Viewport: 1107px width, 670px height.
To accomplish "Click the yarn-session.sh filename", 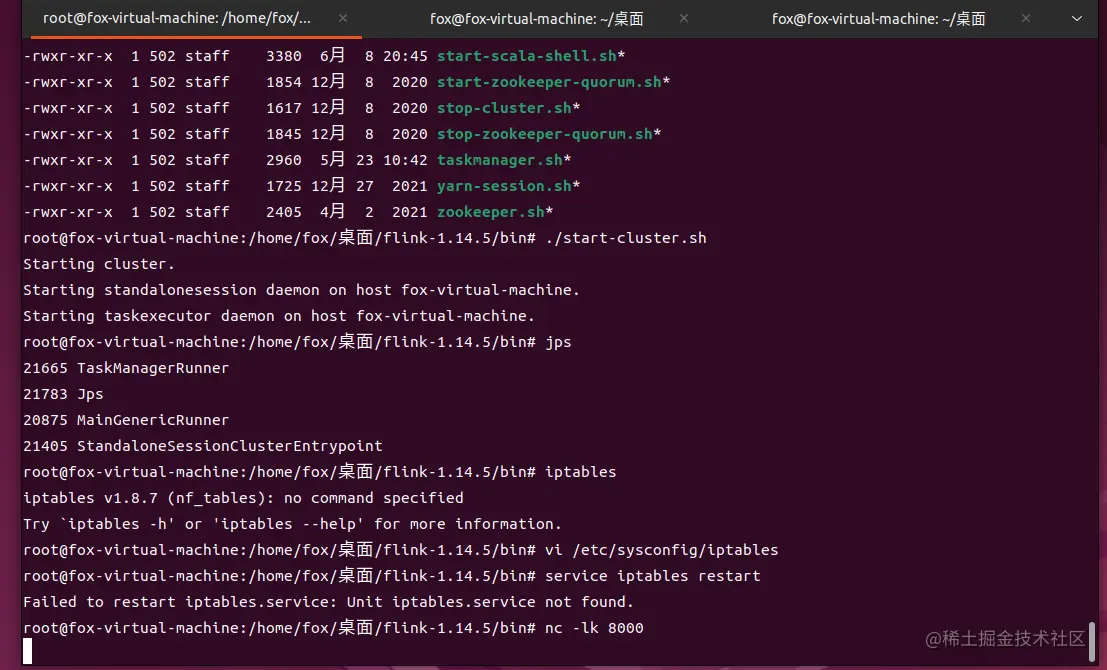I will (x=504, y=186).
